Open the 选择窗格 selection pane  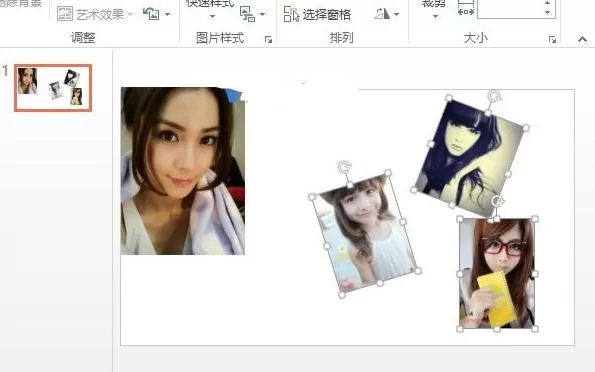pos(317,14)
